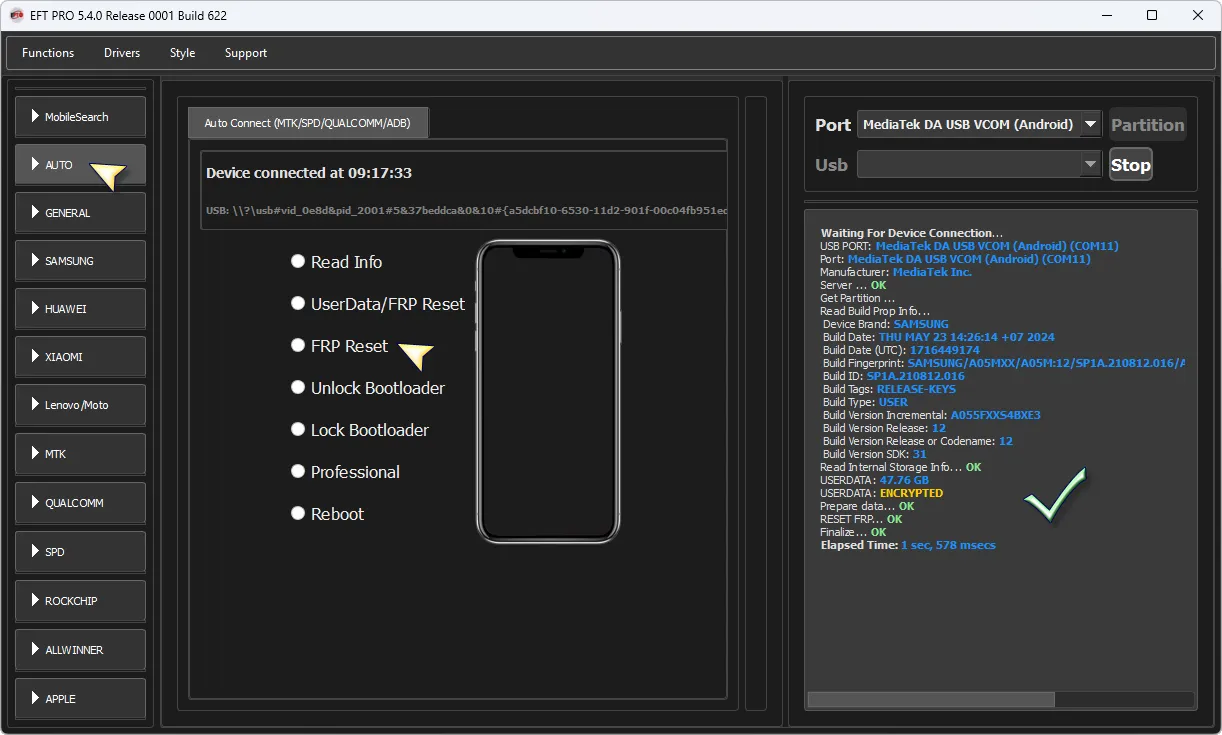
Task: Click the Stop button
Action: pos(1130,165)
